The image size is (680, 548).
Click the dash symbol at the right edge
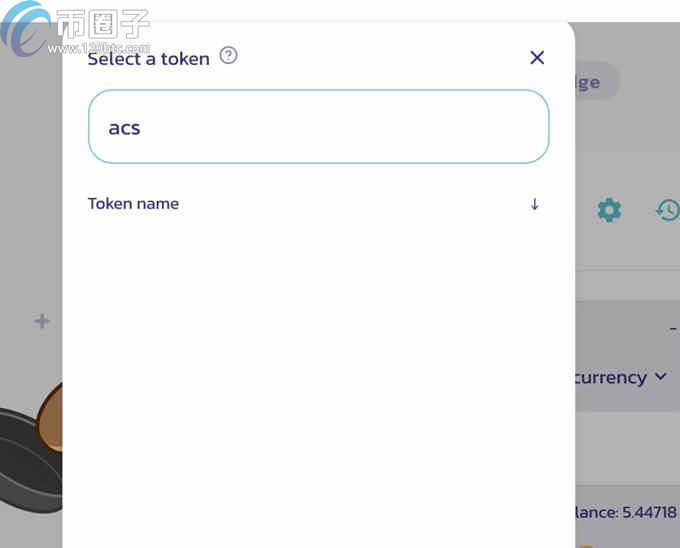coord(673,328)
